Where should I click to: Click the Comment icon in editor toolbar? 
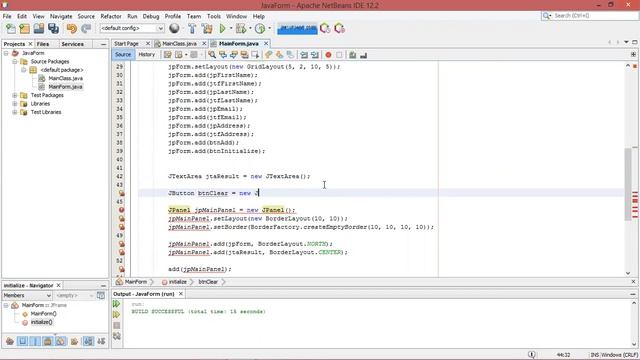point(352,55)
